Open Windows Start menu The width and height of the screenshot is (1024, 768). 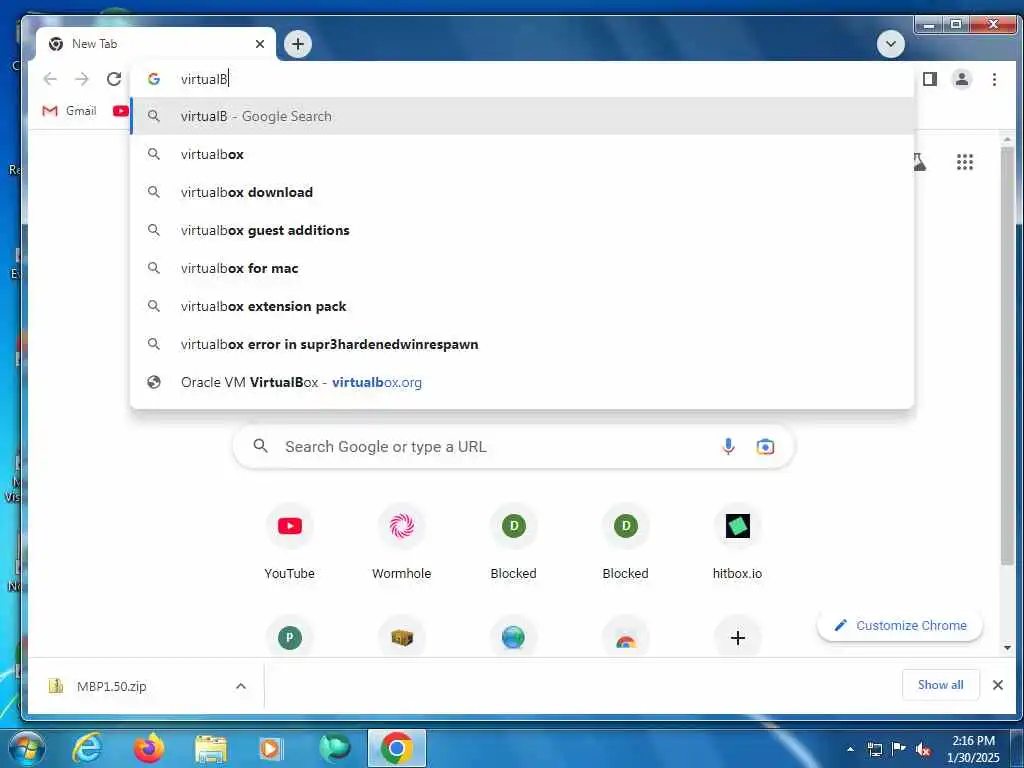pos(26,748)
